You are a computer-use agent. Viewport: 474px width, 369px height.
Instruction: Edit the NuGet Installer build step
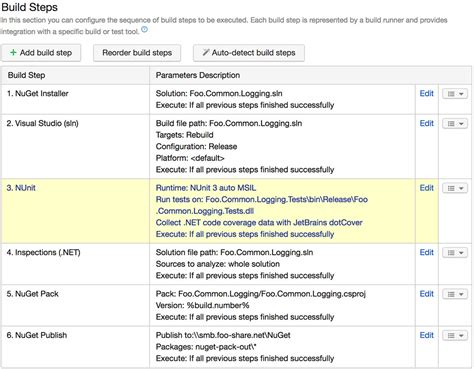[x=426, y=93]
